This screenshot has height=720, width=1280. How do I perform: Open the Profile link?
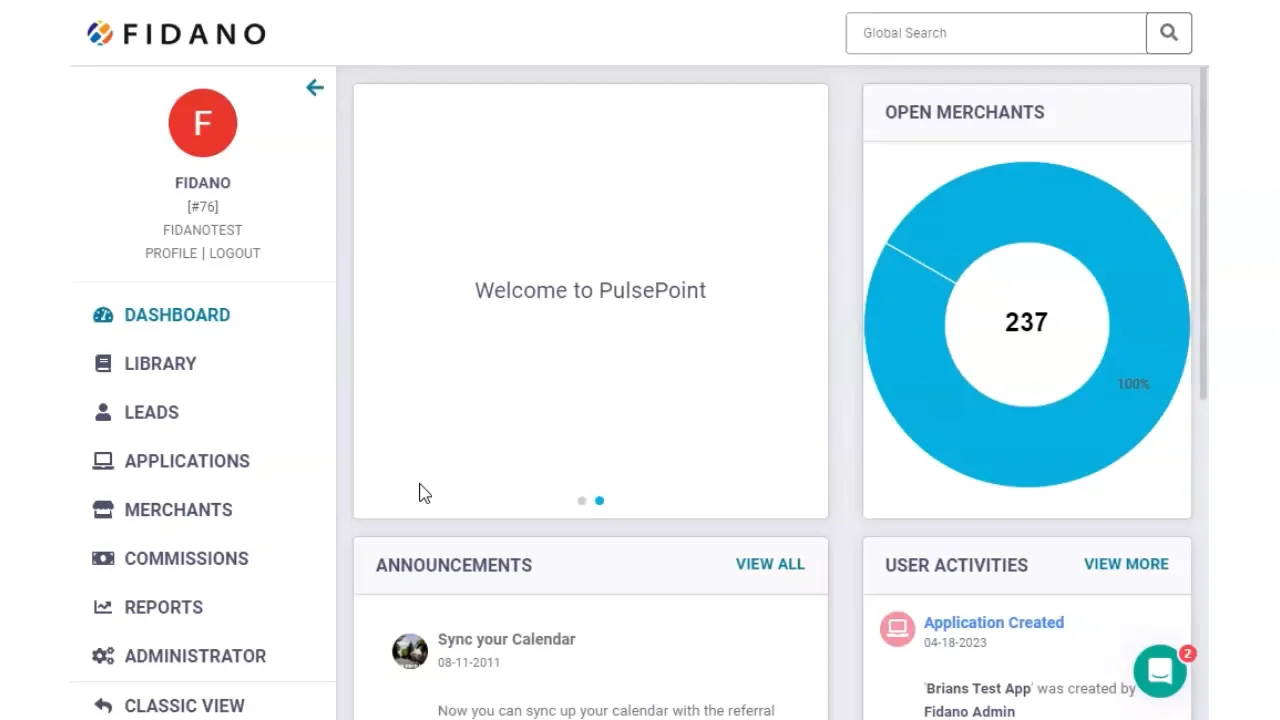[x=171, y=253]
